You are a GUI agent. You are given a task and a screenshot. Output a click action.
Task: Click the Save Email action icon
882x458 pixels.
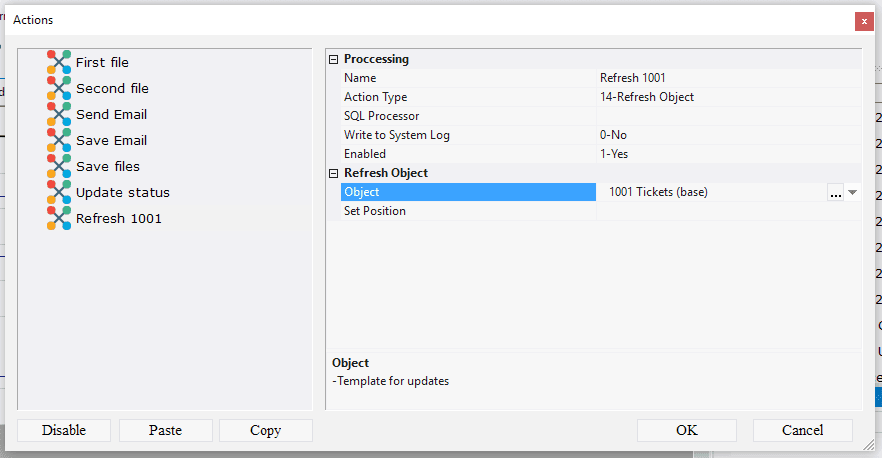click(60, 140)
